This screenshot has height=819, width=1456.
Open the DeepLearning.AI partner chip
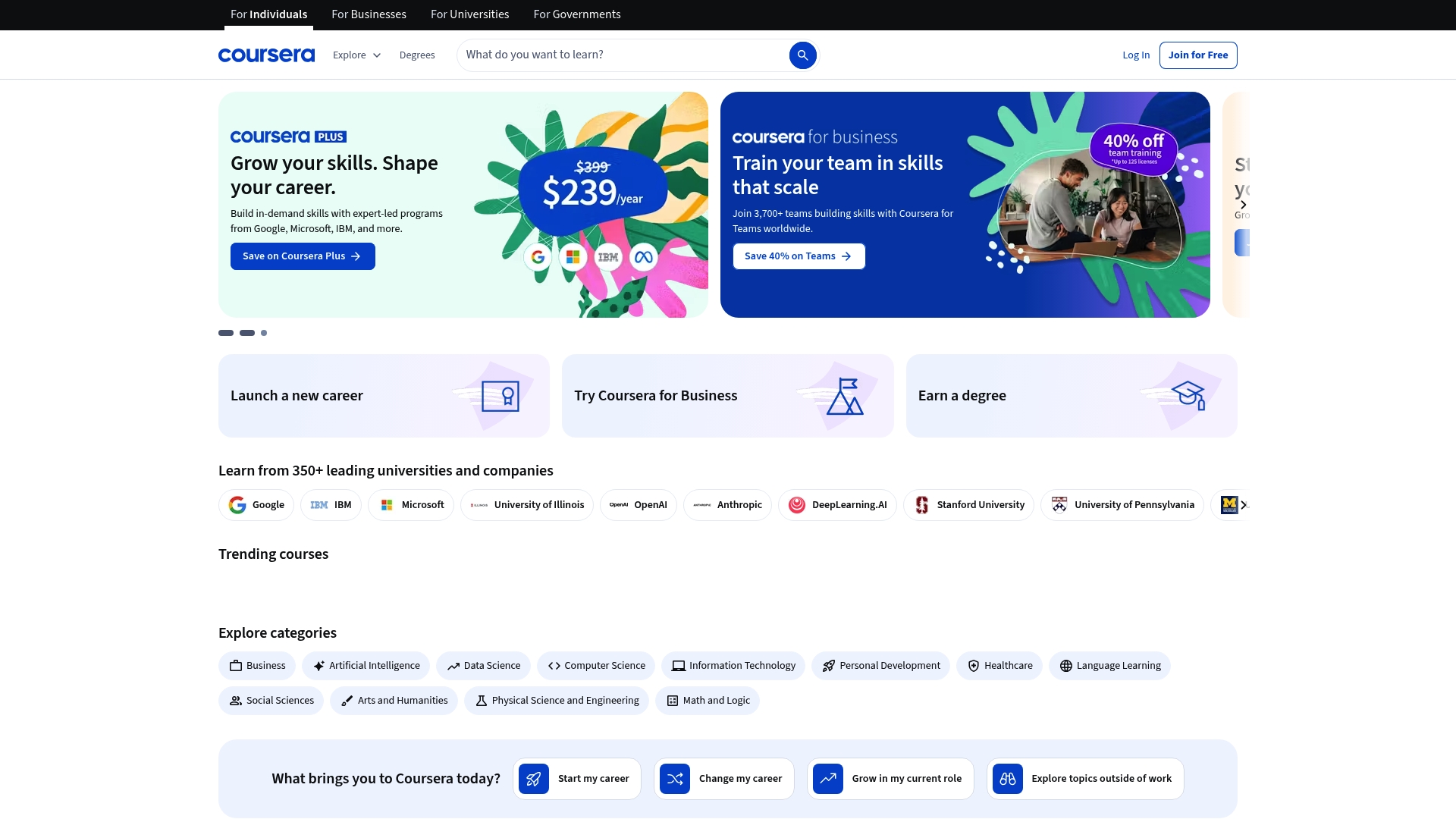(837, 505)
